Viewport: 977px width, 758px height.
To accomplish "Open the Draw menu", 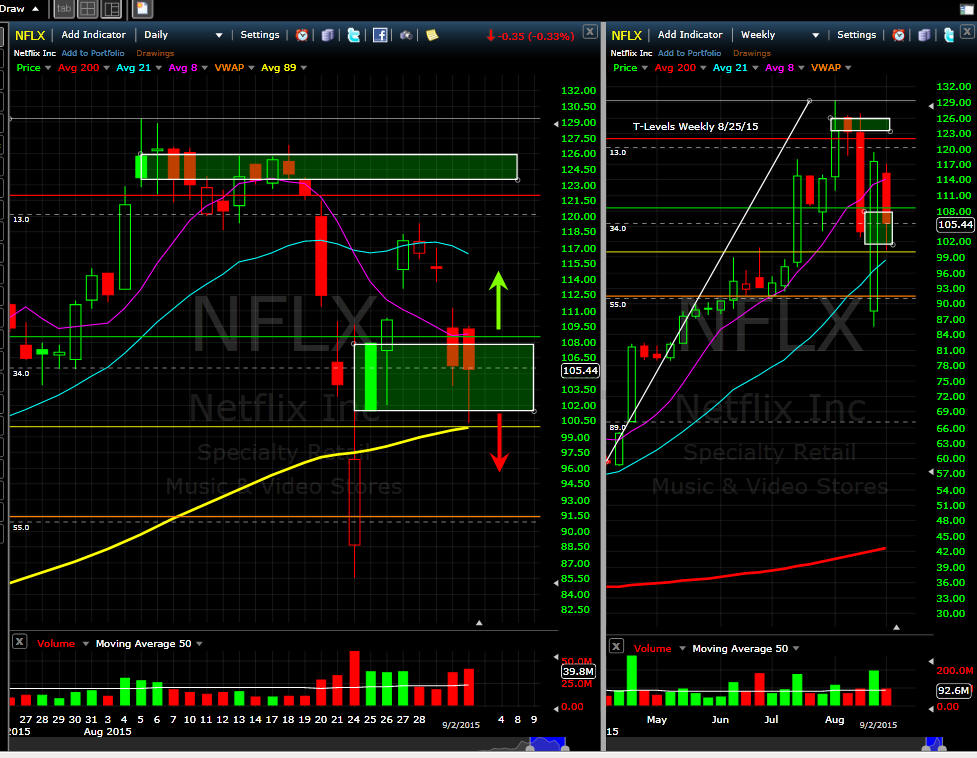I will (x=19, y=9).
